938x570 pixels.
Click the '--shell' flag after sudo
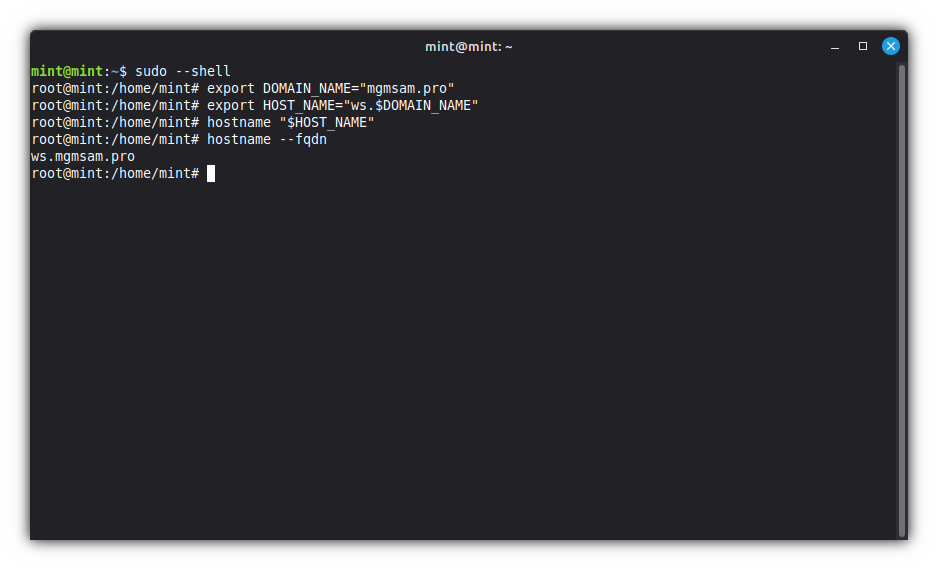pos(203,71)
